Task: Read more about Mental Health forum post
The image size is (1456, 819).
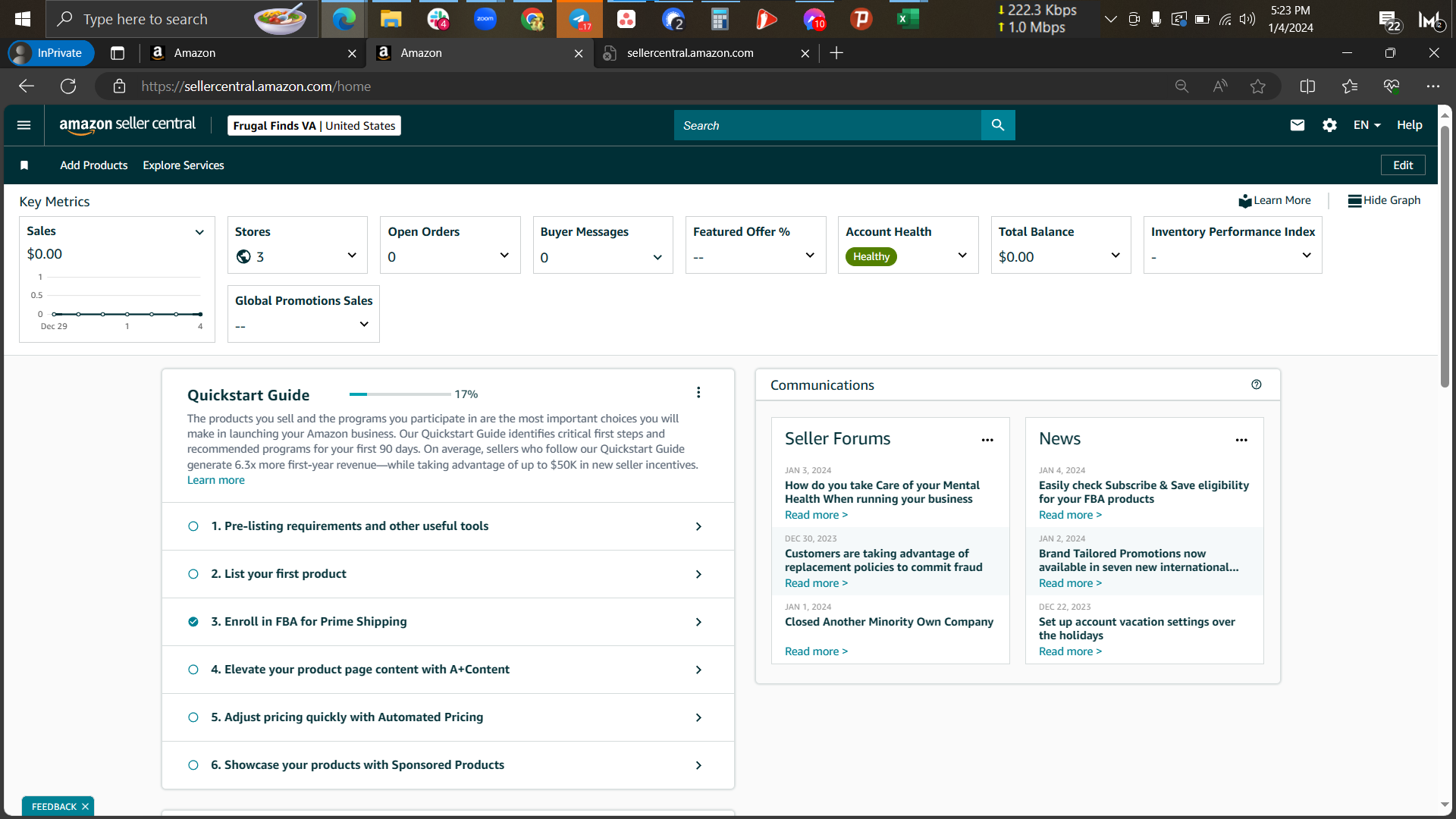Action: tap(816, 515)
